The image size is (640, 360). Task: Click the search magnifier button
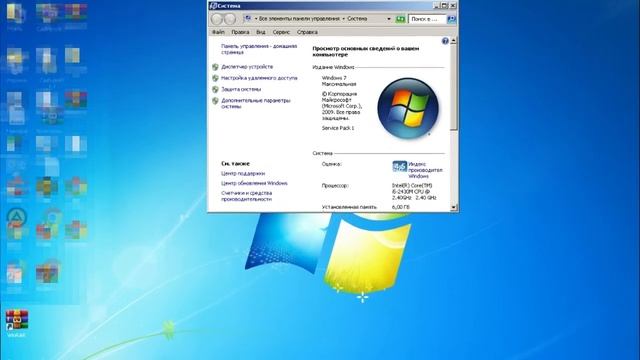452,19
